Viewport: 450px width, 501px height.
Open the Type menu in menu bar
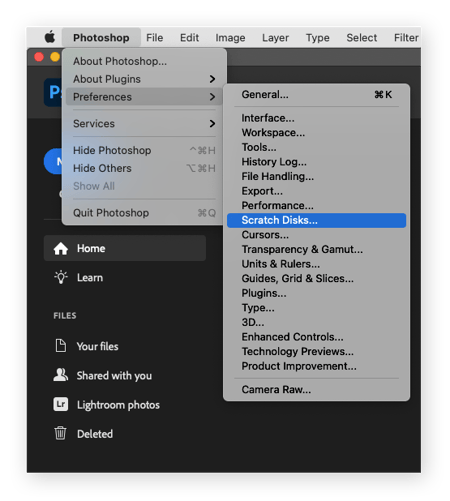click(317, 38)
